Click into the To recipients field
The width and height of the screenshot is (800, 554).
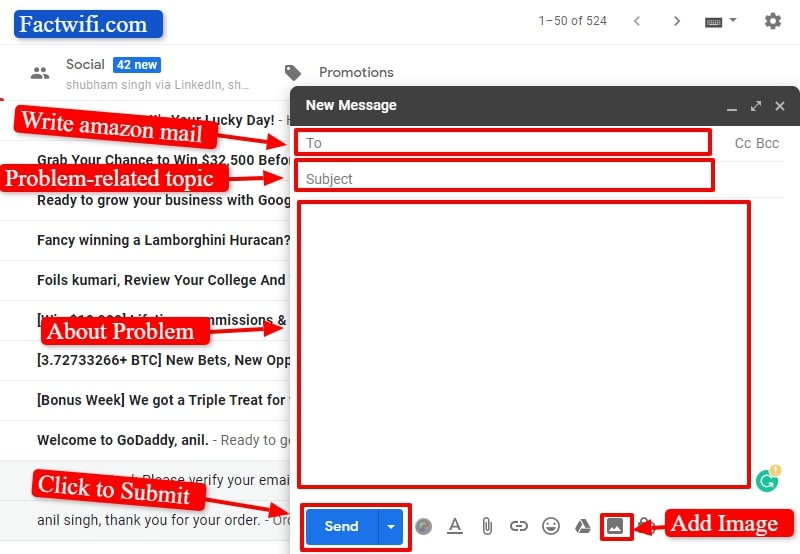tap(500, 143)
